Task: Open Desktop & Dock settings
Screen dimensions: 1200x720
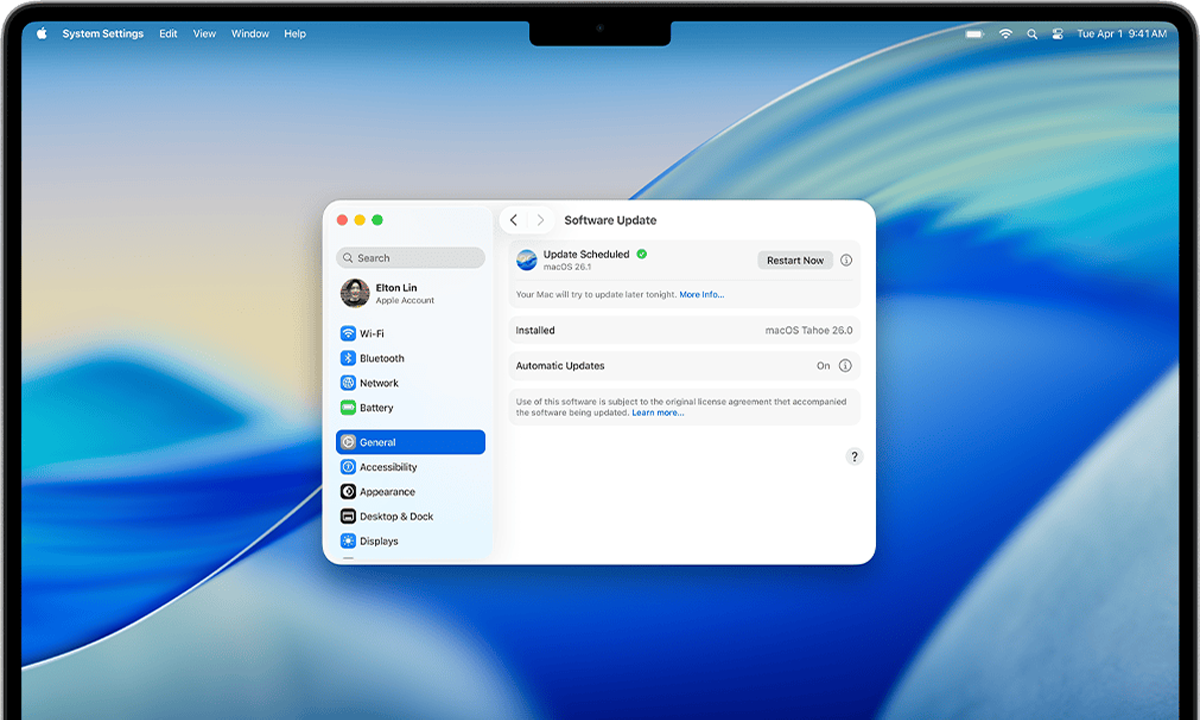Action: click(395, 517)
